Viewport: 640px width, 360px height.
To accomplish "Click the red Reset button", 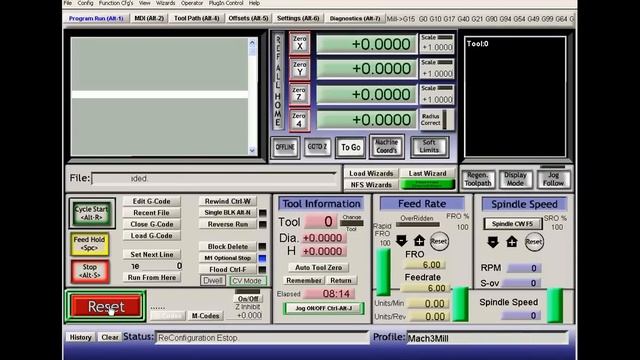I will click(x=106, y=306).
